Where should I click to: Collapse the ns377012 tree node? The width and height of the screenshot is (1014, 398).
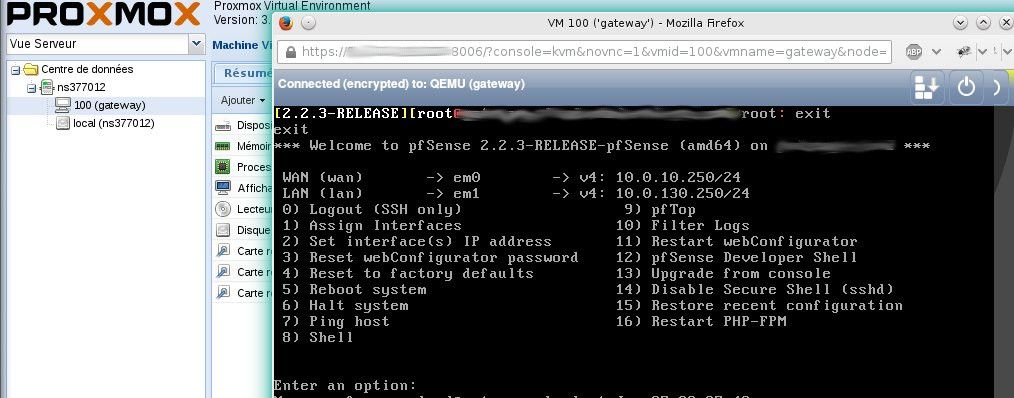(x=32, y=88)
